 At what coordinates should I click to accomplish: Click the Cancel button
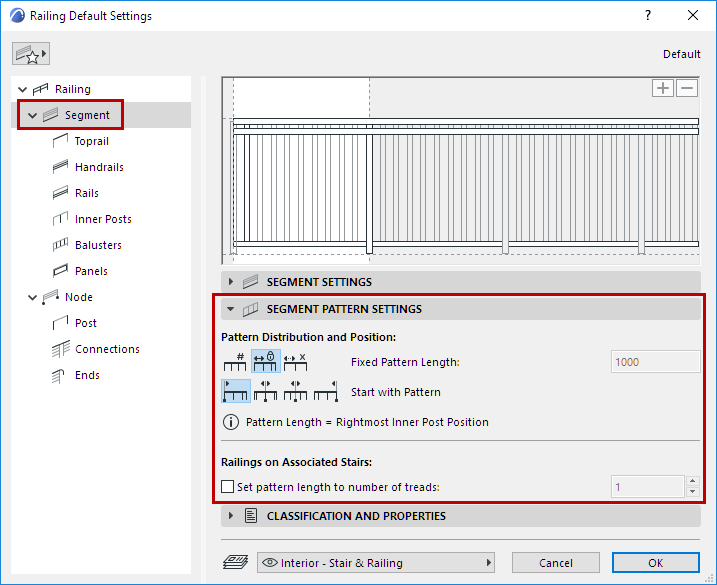[x=555, y=562]
